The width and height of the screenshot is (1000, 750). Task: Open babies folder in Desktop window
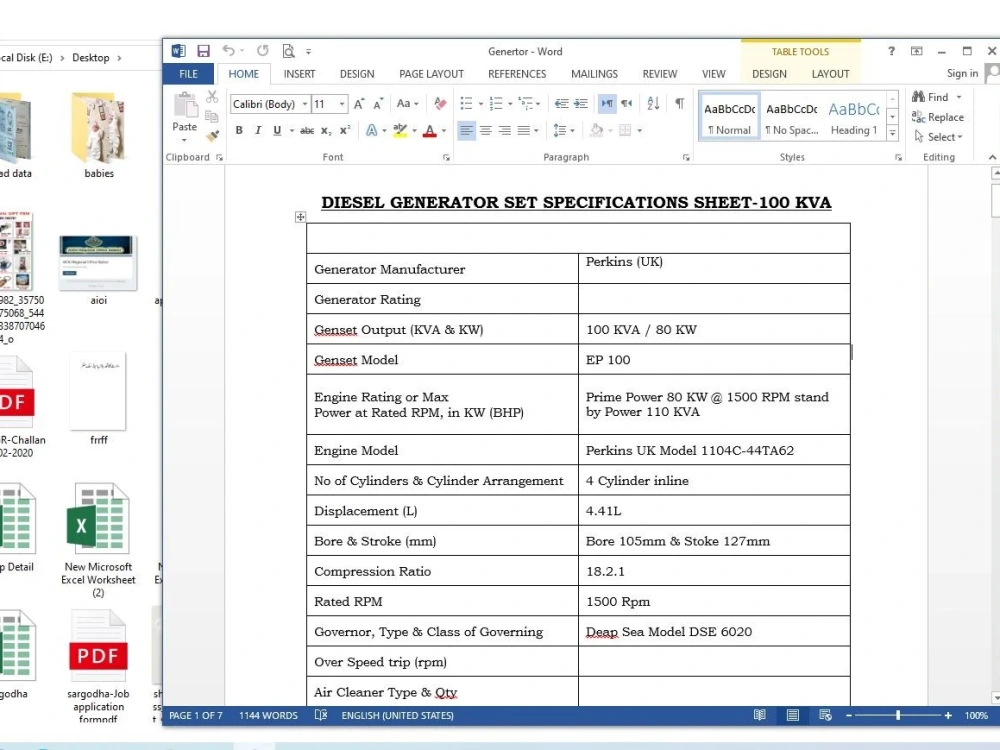click(99, 135)
